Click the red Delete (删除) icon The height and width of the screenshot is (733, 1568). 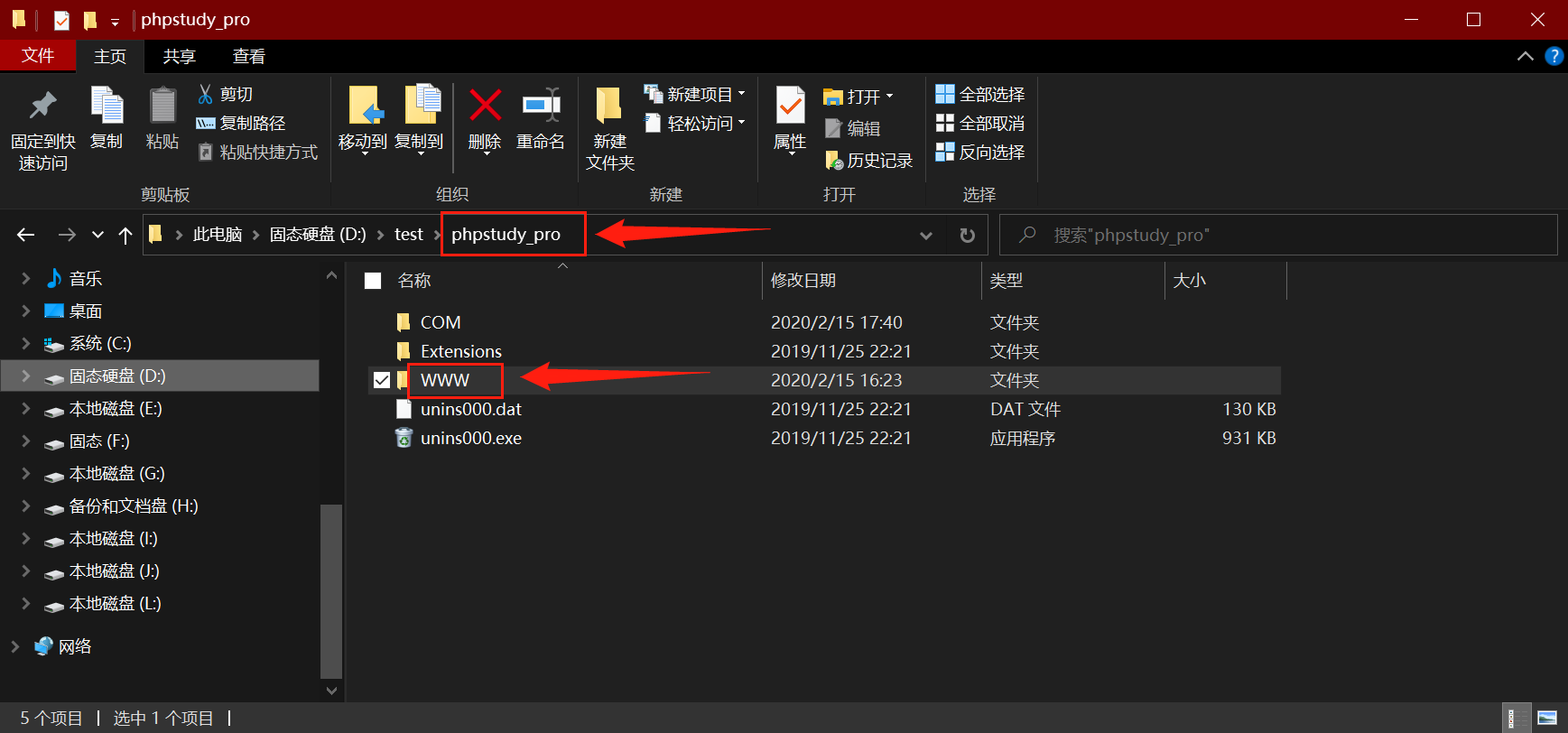(x=485, y=106)
